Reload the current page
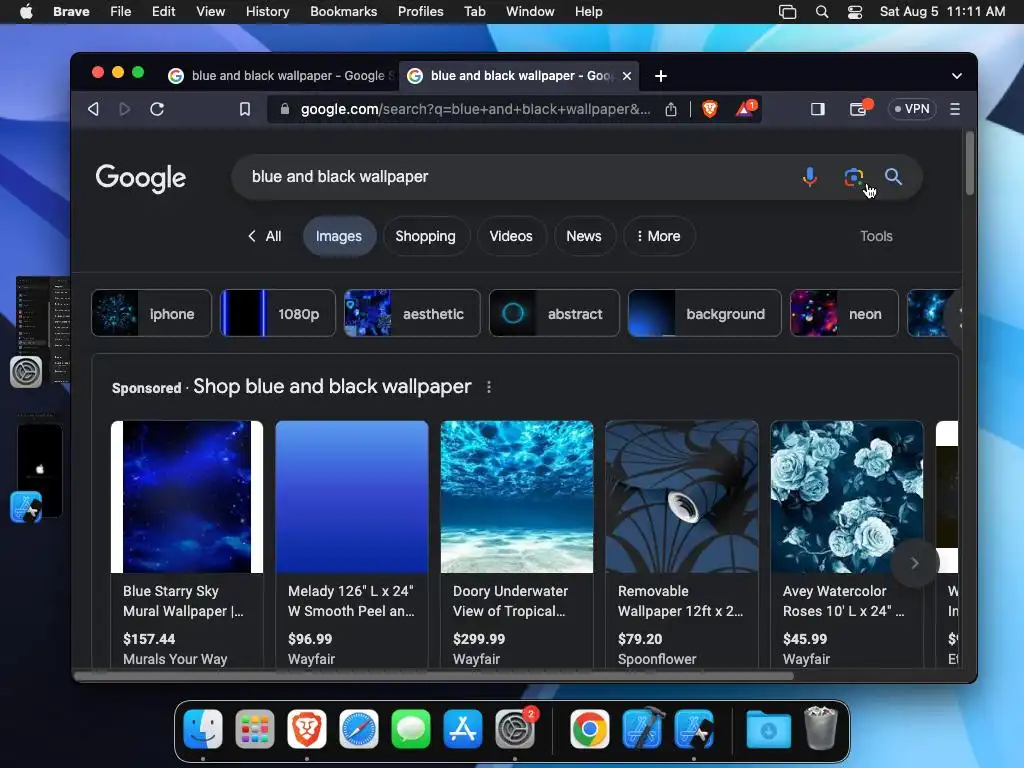Screen dimensions: 1024x768 coord(157,109)
